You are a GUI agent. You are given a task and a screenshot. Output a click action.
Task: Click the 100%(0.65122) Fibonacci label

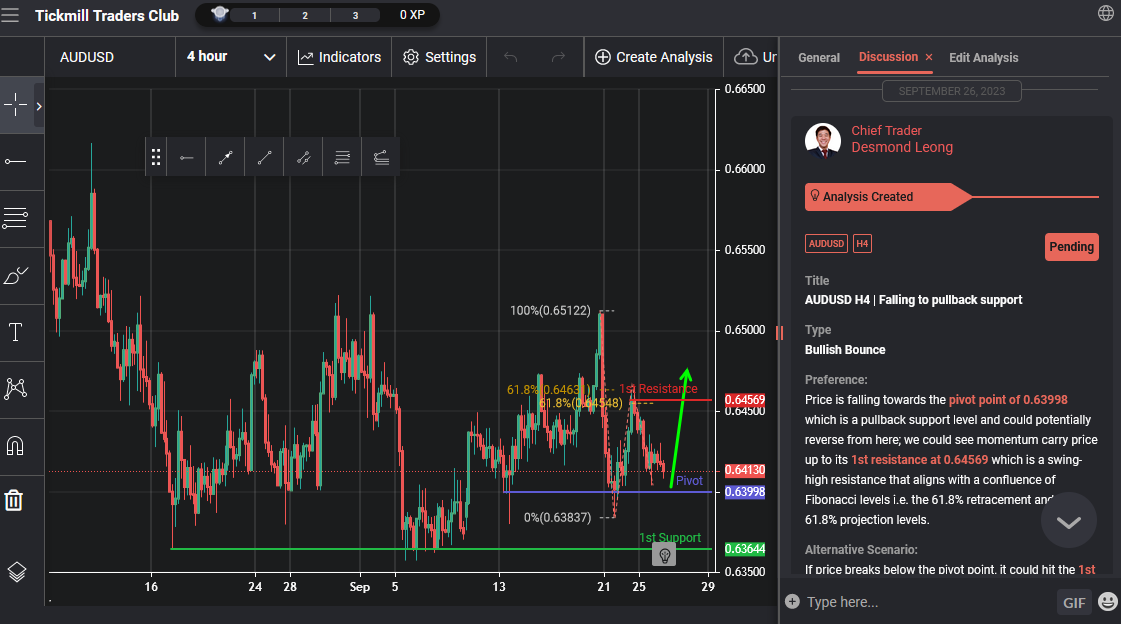pos(550,311)
